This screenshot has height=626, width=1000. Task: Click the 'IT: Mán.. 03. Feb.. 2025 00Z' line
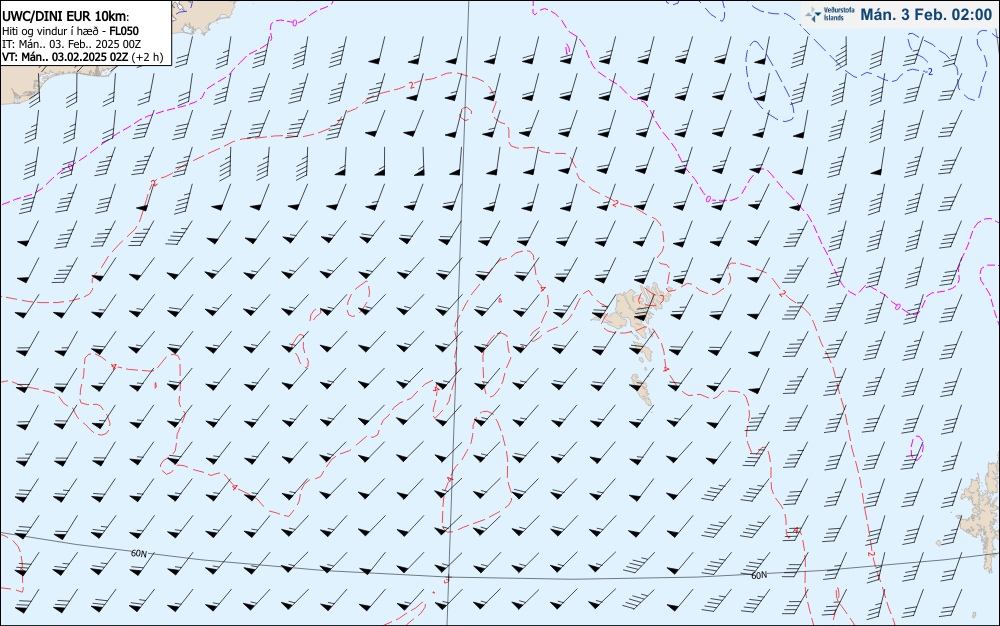click(x=71, y=44)
